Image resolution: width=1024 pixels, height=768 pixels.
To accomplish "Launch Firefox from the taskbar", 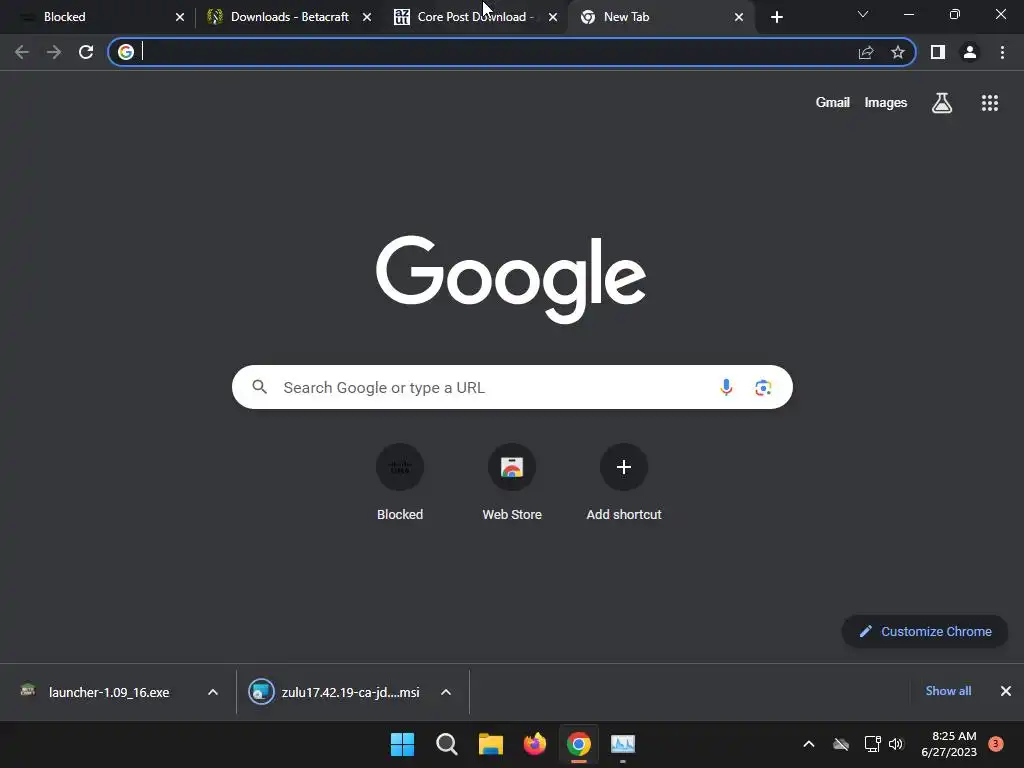I will coord(535,744).
